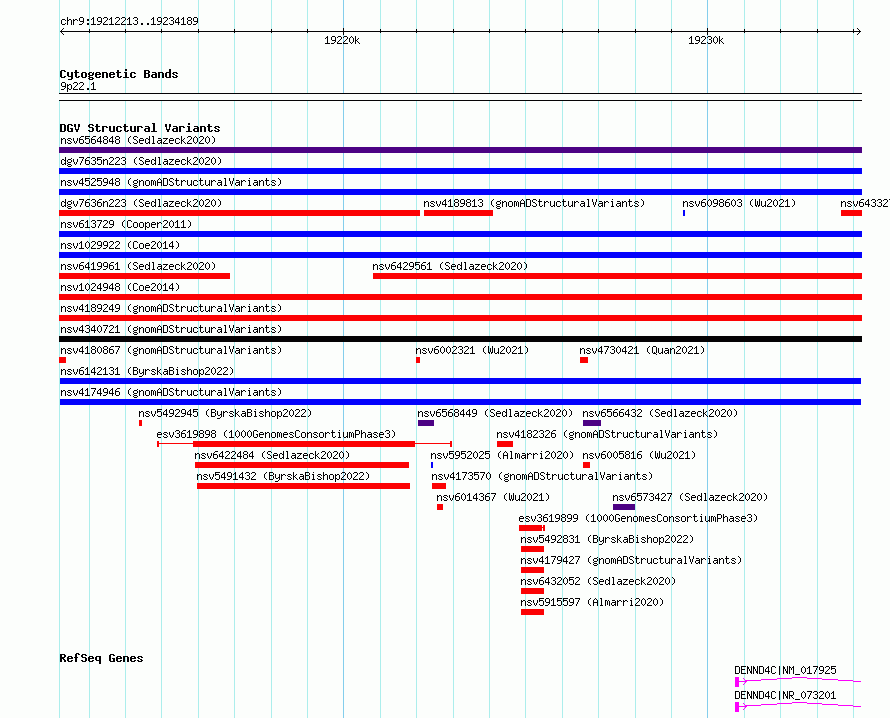The width and height of the screenshot is (890, 718).
Task: Click the DGV Structural Variants track title
Action: pos(140,128)
